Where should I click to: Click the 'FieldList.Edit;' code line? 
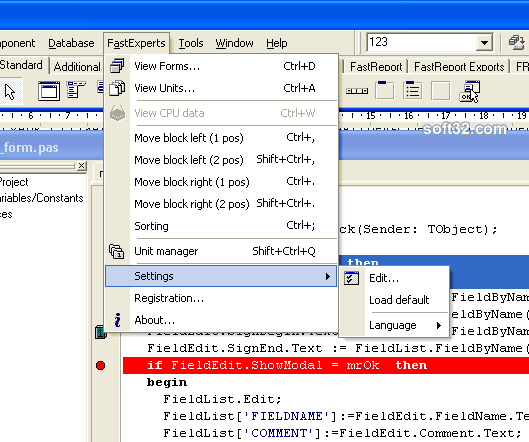tap(222, 399)
